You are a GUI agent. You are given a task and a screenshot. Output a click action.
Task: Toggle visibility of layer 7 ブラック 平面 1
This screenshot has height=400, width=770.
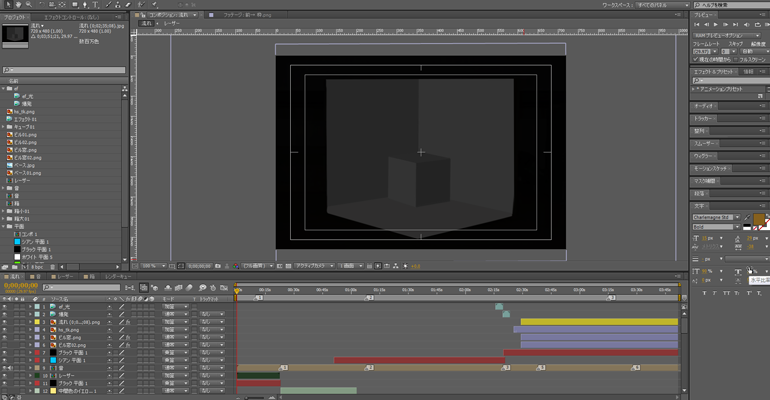[5, 353]
